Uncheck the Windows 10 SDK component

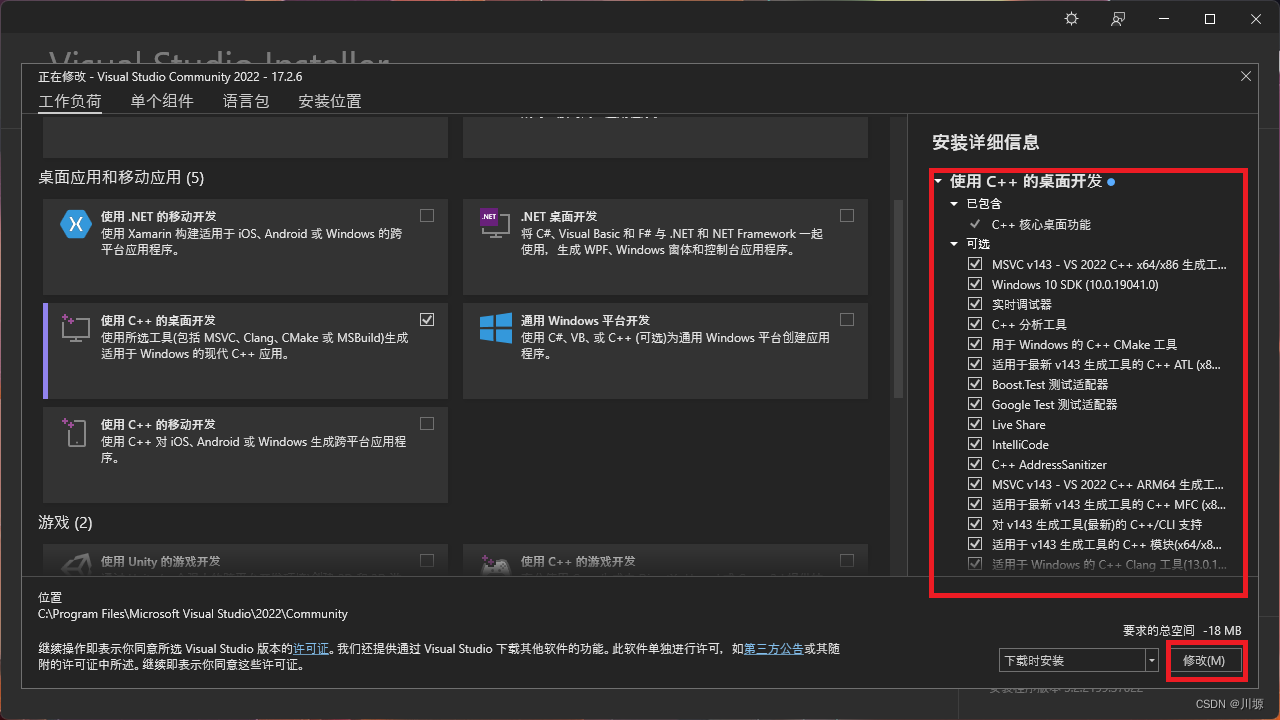click(975, 283)
